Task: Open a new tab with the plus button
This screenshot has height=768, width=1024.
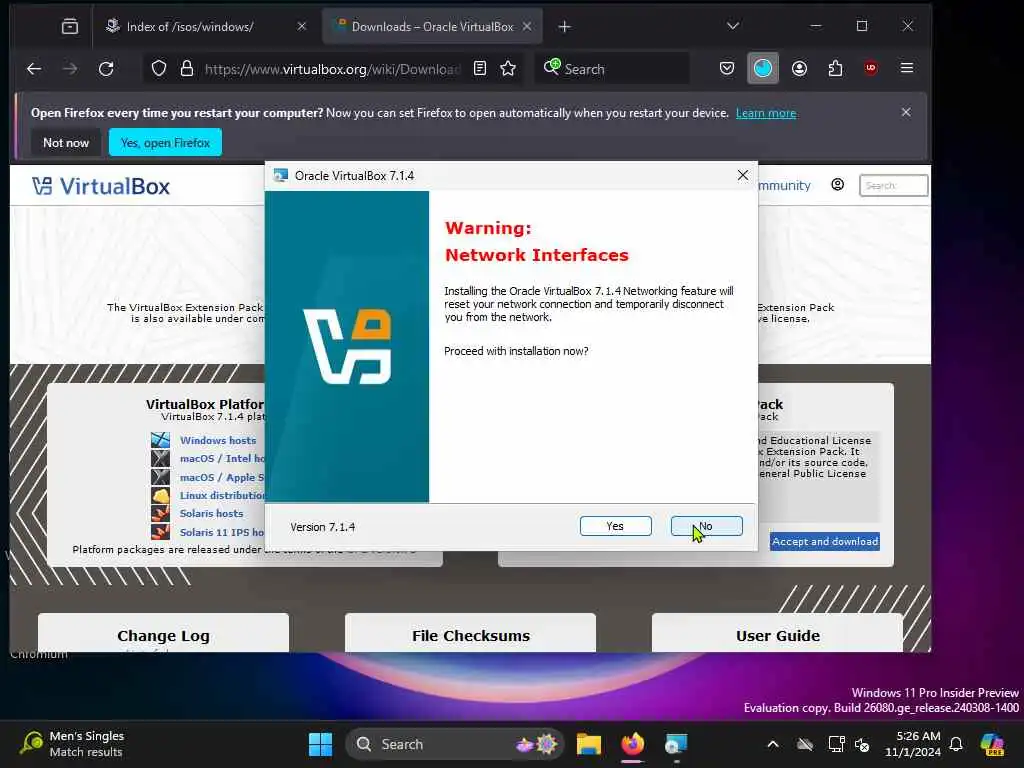Action: (565, 27)
